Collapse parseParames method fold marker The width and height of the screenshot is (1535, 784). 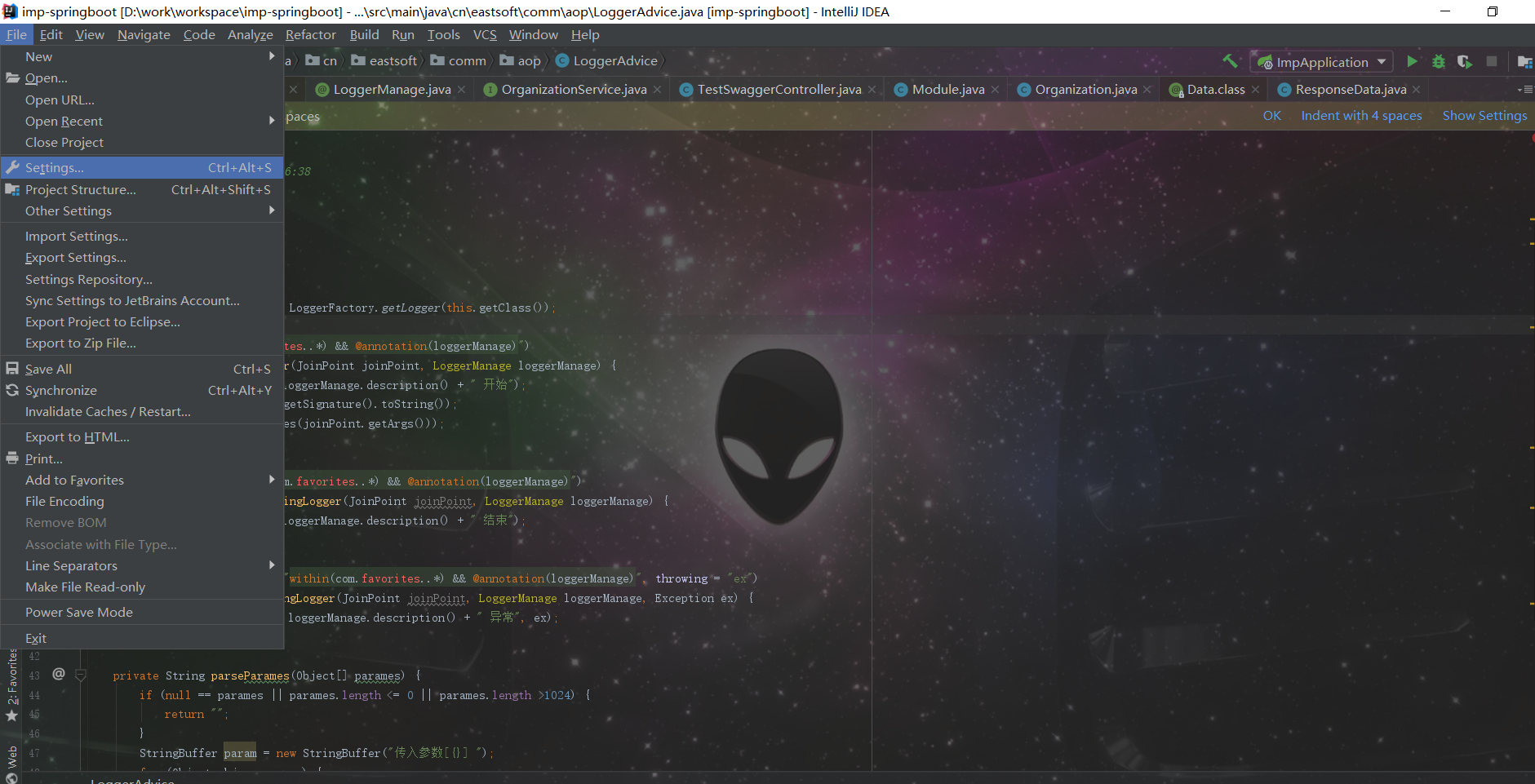pyautogui.click(x=81, y=675)
